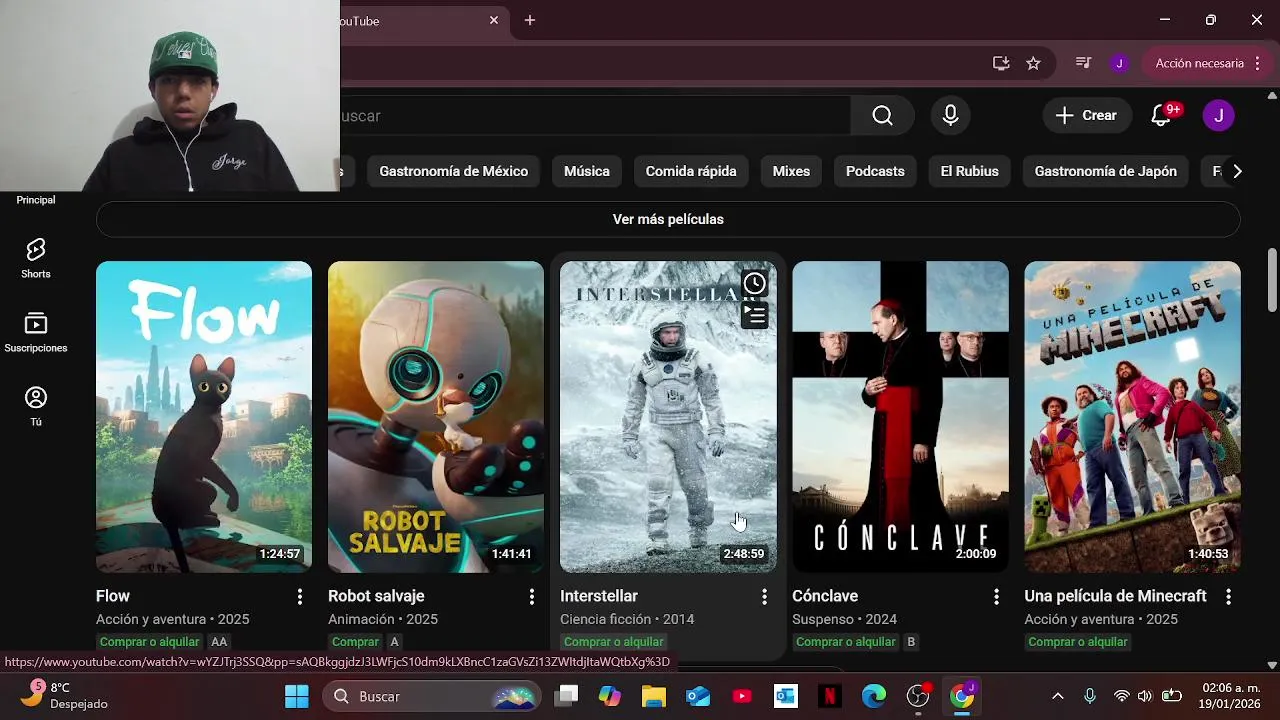Open the volume tray icon
The image size is (1280, 720).
coord(1145,696)
